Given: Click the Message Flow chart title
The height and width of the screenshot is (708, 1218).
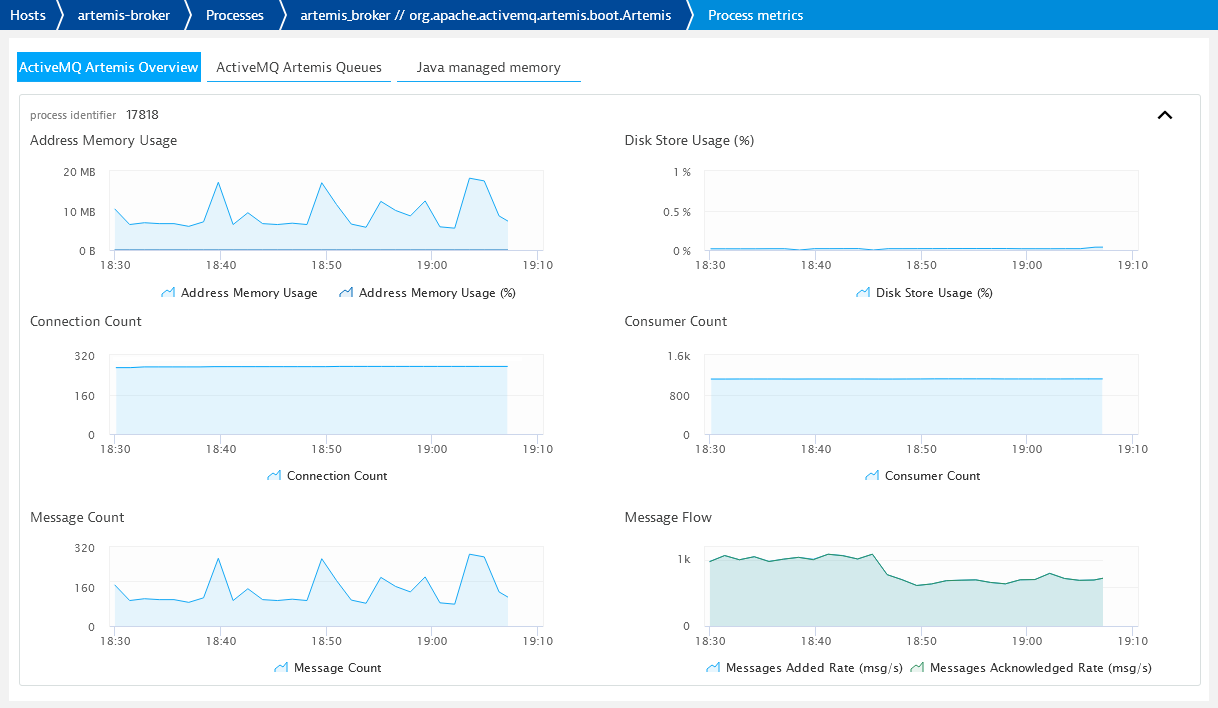Looking at the screenshot, I should tap(668, 517).
